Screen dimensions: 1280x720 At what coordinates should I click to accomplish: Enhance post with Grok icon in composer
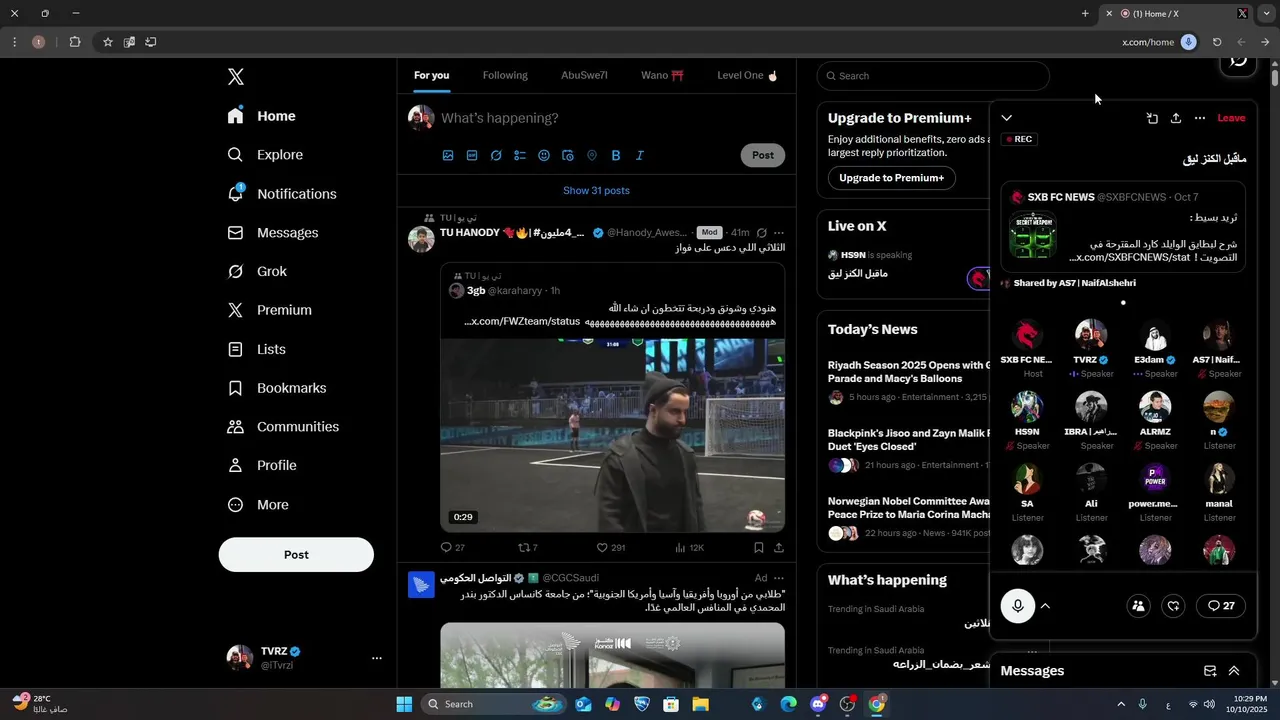point(496,155)
